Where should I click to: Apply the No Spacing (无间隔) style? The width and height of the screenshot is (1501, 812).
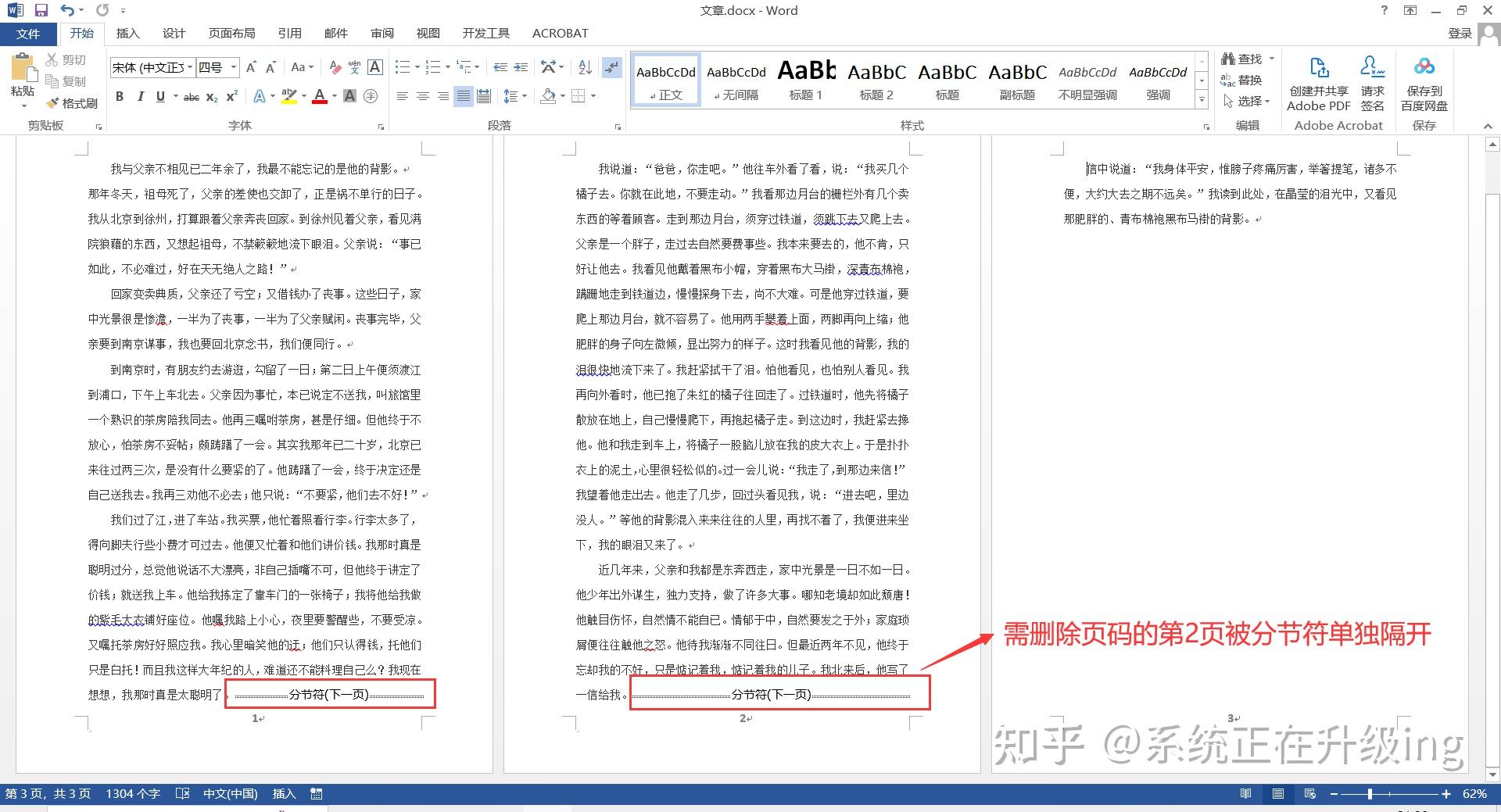(x=736, y=80)
